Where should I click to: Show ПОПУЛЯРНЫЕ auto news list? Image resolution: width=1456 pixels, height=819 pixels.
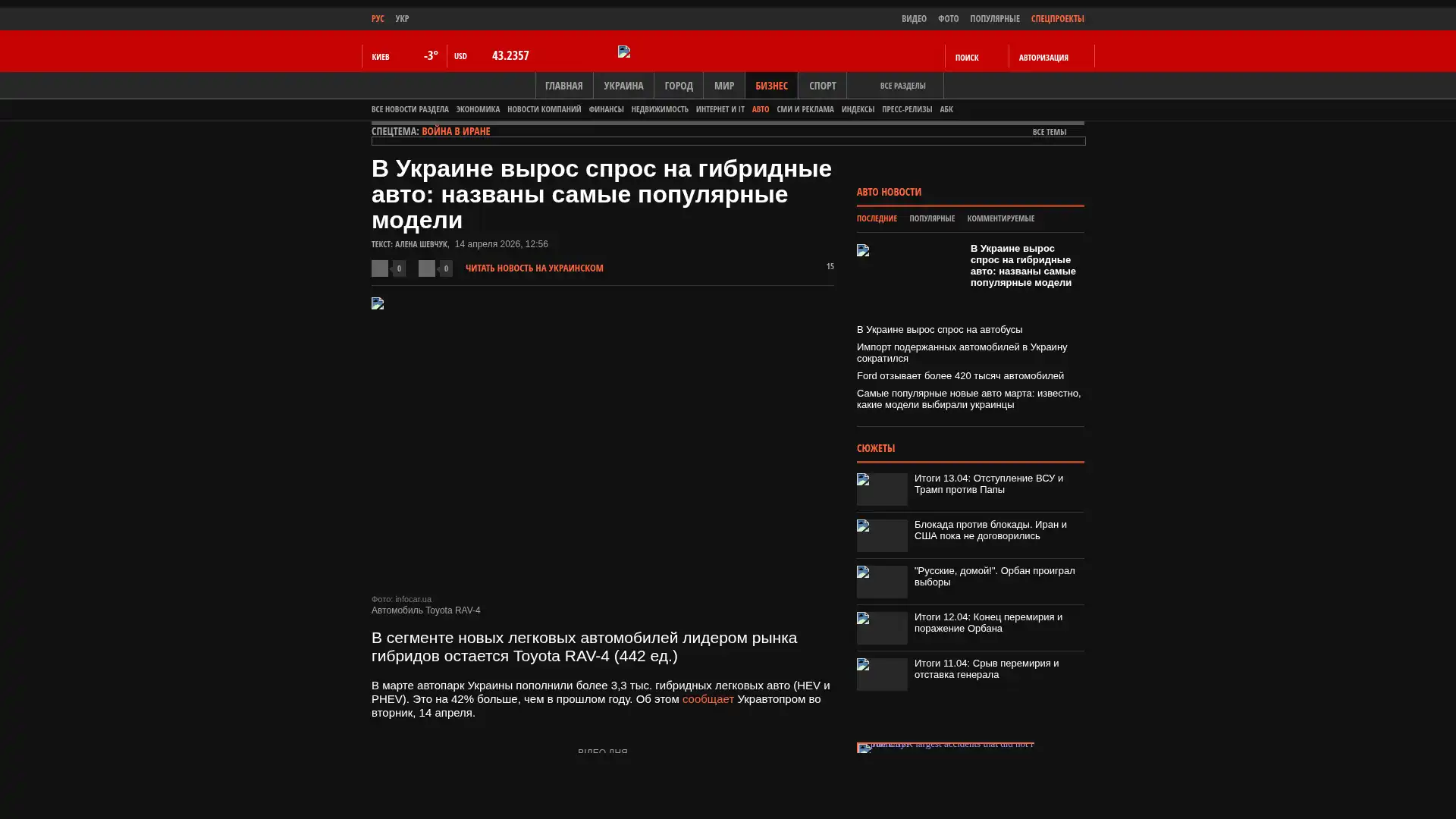931,218
